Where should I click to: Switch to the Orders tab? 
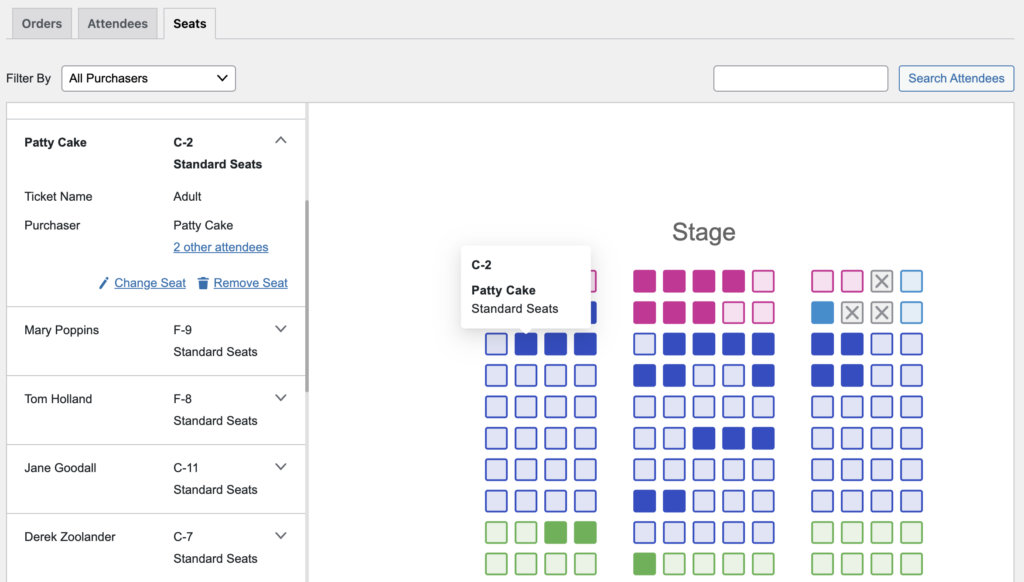coord(41,23)
